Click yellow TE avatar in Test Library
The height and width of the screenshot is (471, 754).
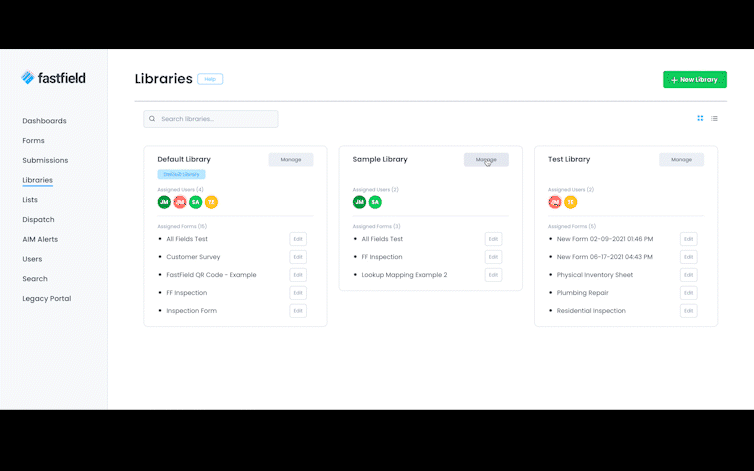click(x=570, y=202)
